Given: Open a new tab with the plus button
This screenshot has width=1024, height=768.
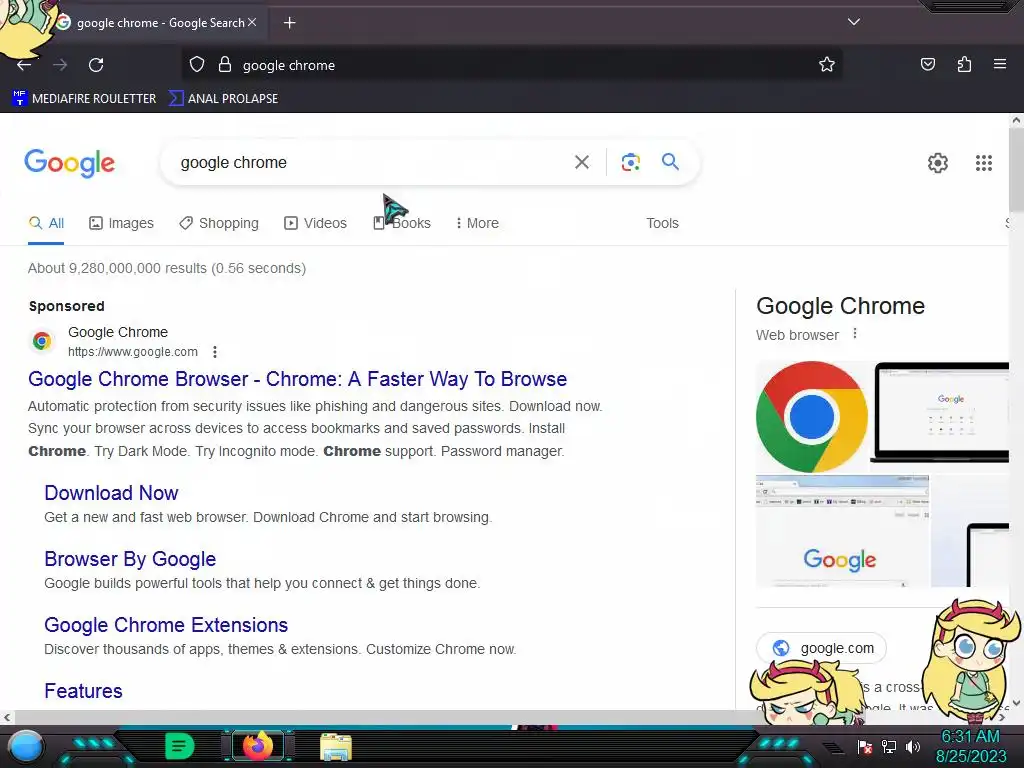Looking at the screenshot, I should (289, 23).
